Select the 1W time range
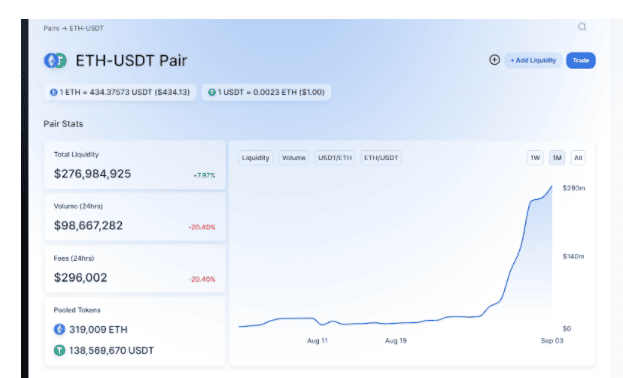This screenshot has width=623, height=378. (x=535, y=158)
